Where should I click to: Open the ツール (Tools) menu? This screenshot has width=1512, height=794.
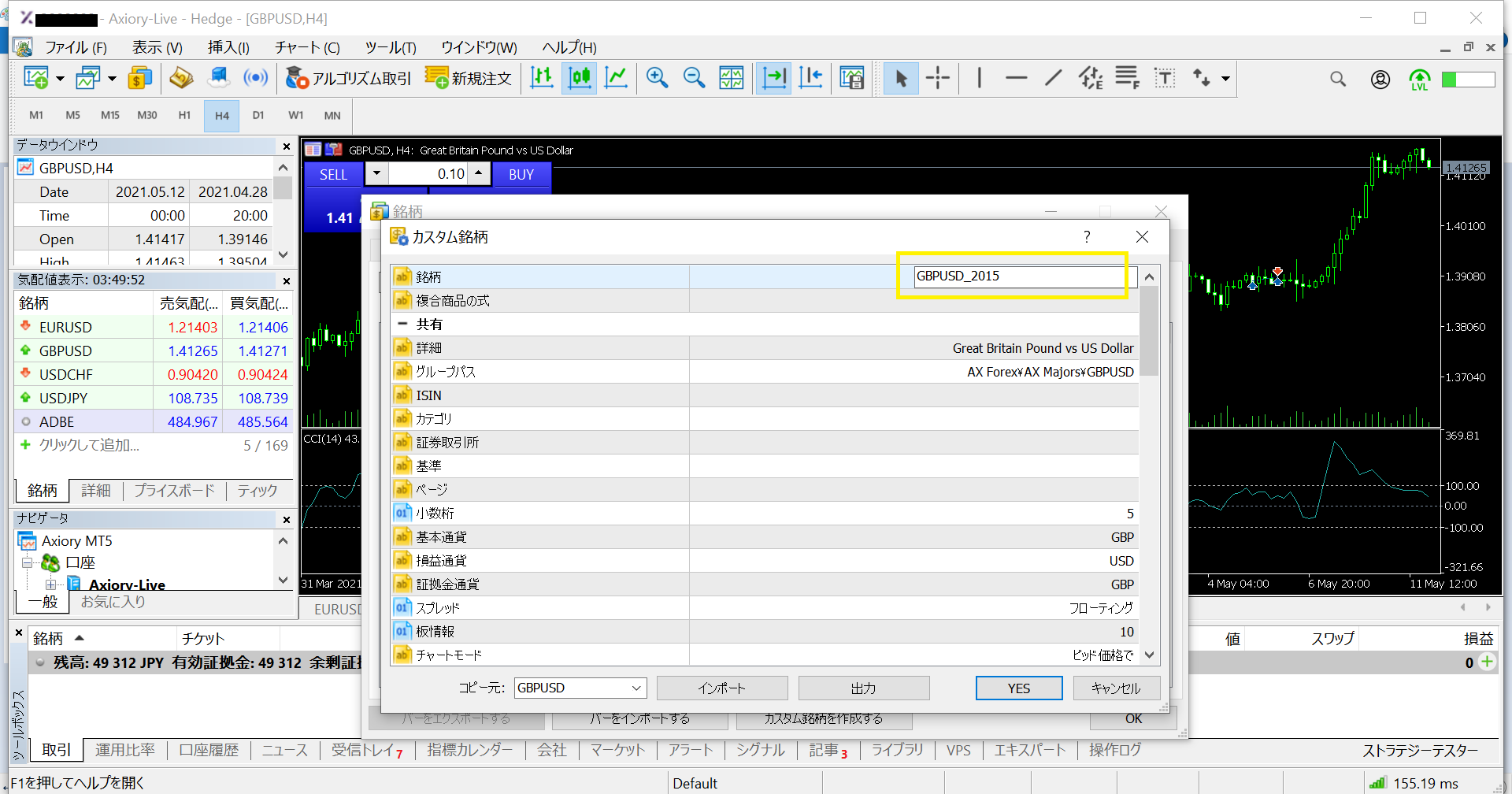pos(391,47)
